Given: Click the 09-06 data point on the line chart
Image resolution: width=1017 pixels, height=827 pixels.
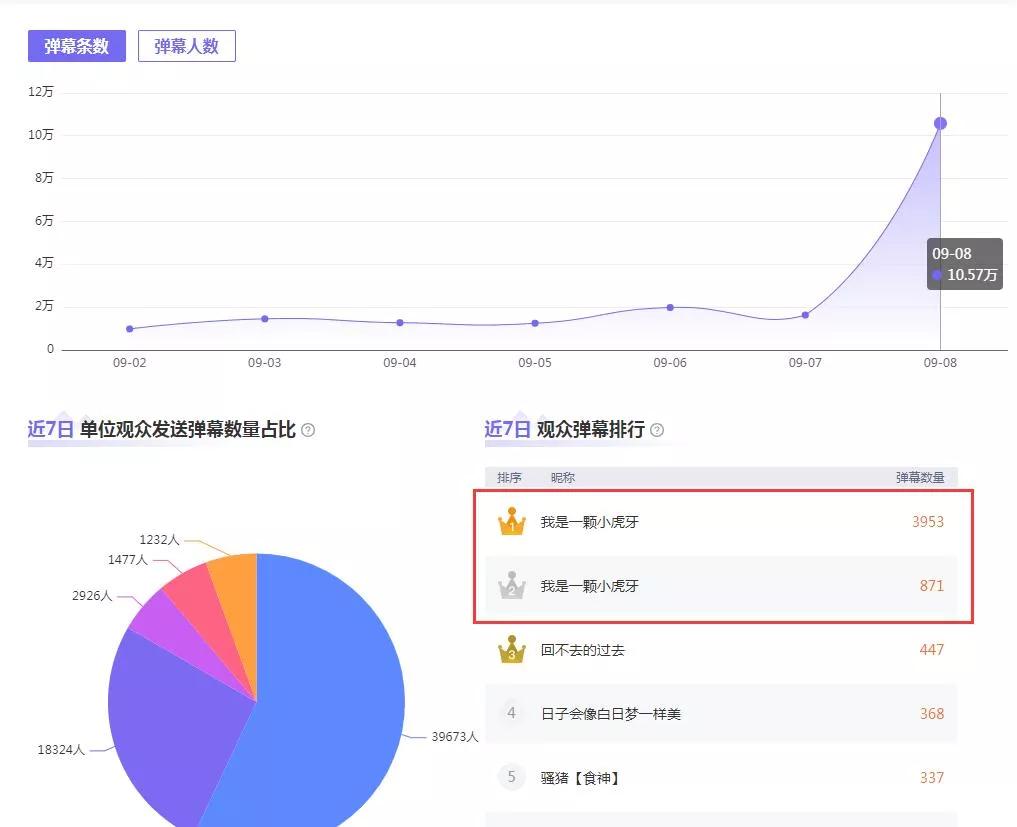Looking at the screenshot, I should (x=669, y=308).
